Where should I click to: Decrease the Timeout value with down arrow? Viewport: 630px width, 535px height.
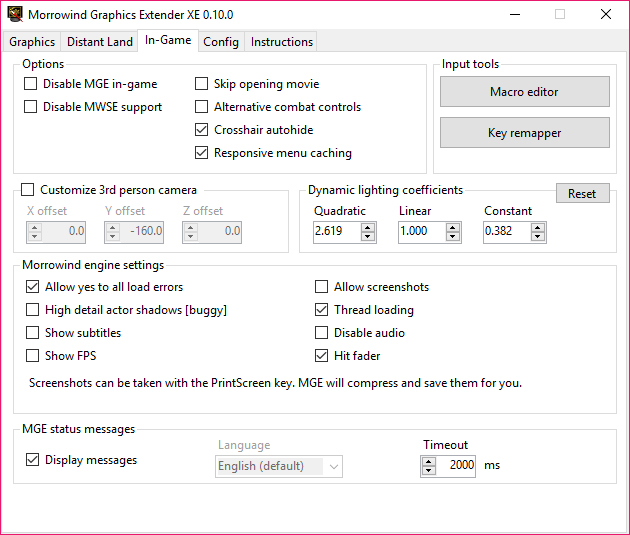click(x=429, y=471)
